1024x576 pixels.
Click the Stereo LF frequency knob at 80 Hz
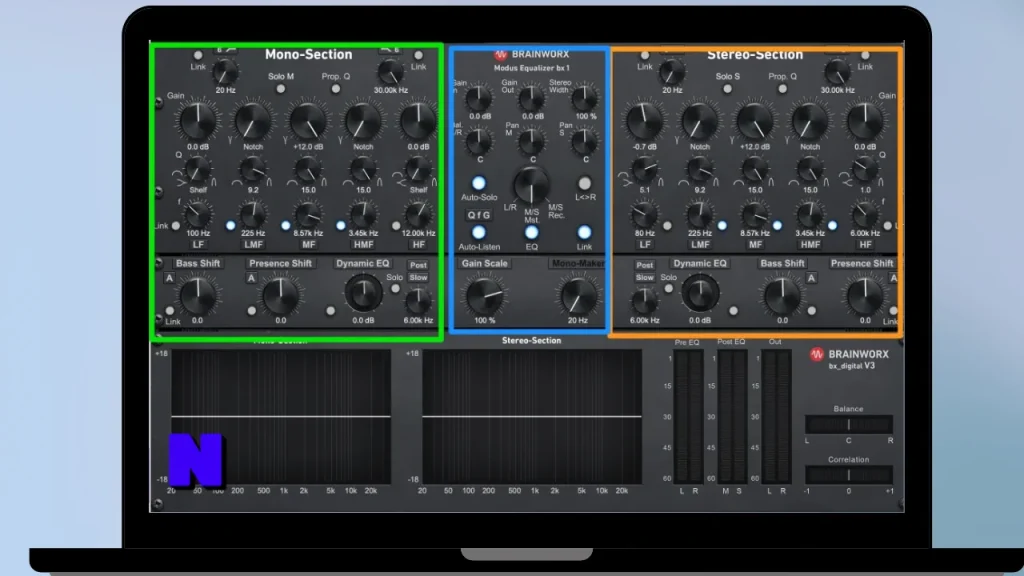[645, 214]
